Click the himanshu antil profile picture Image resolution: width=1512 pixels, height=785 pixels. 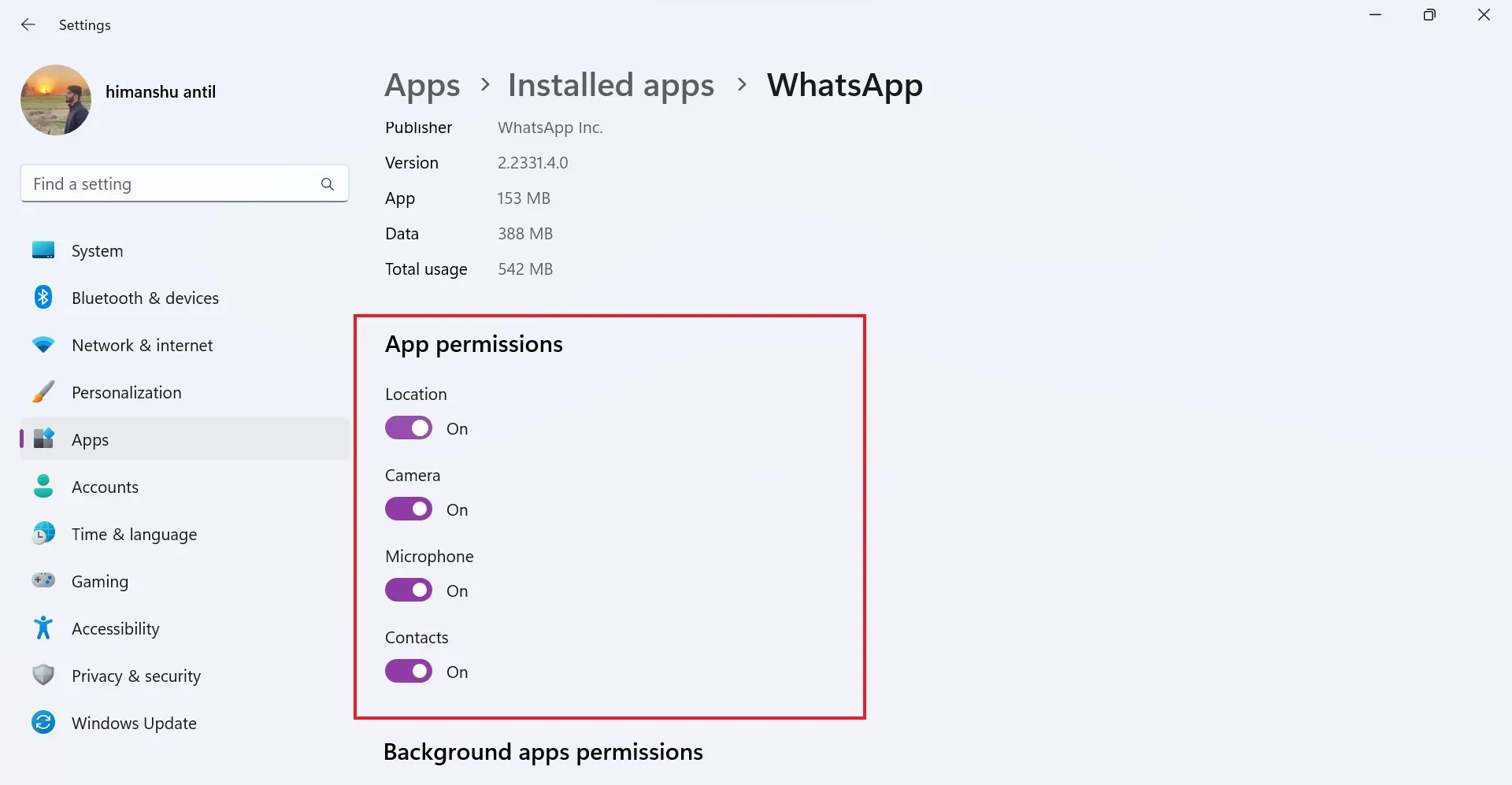pos(55,100)
